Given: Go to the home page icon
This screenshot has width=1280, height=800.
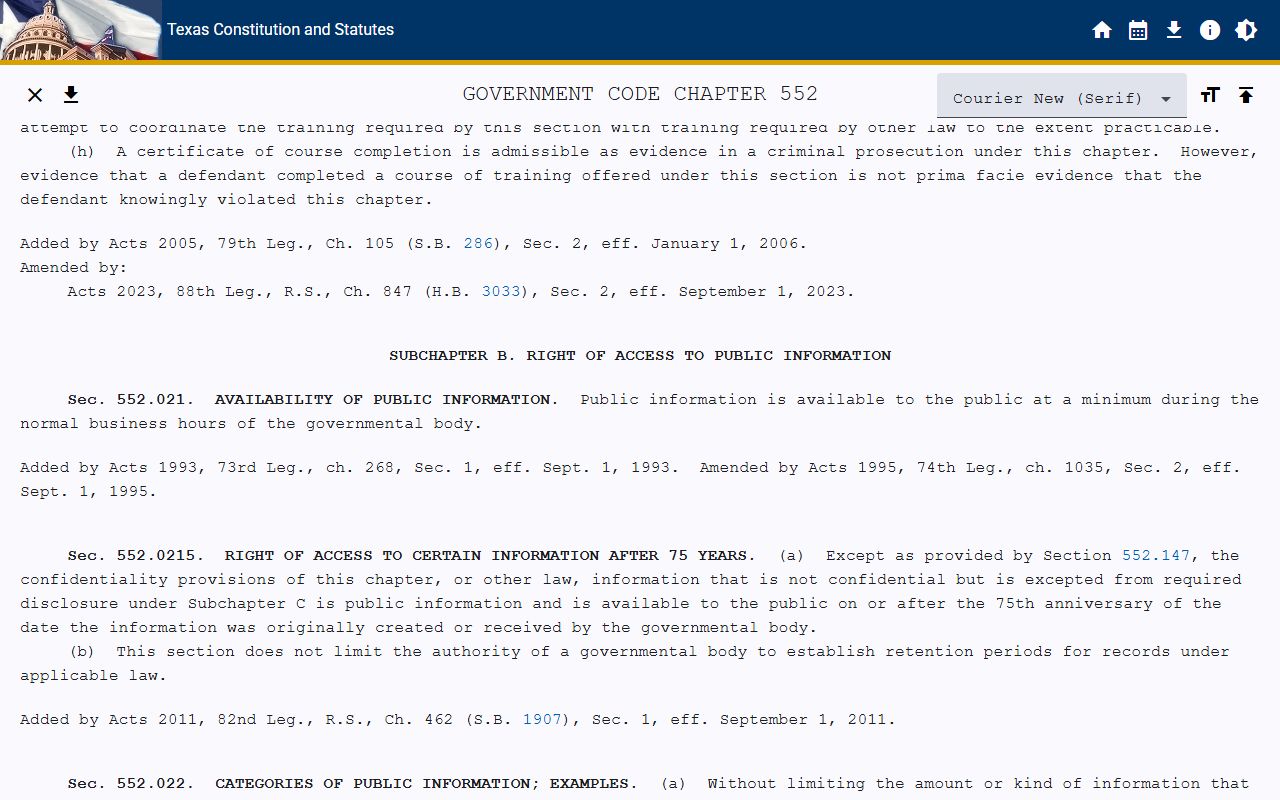Looking at the screenshot, I should pos(1102,30).
